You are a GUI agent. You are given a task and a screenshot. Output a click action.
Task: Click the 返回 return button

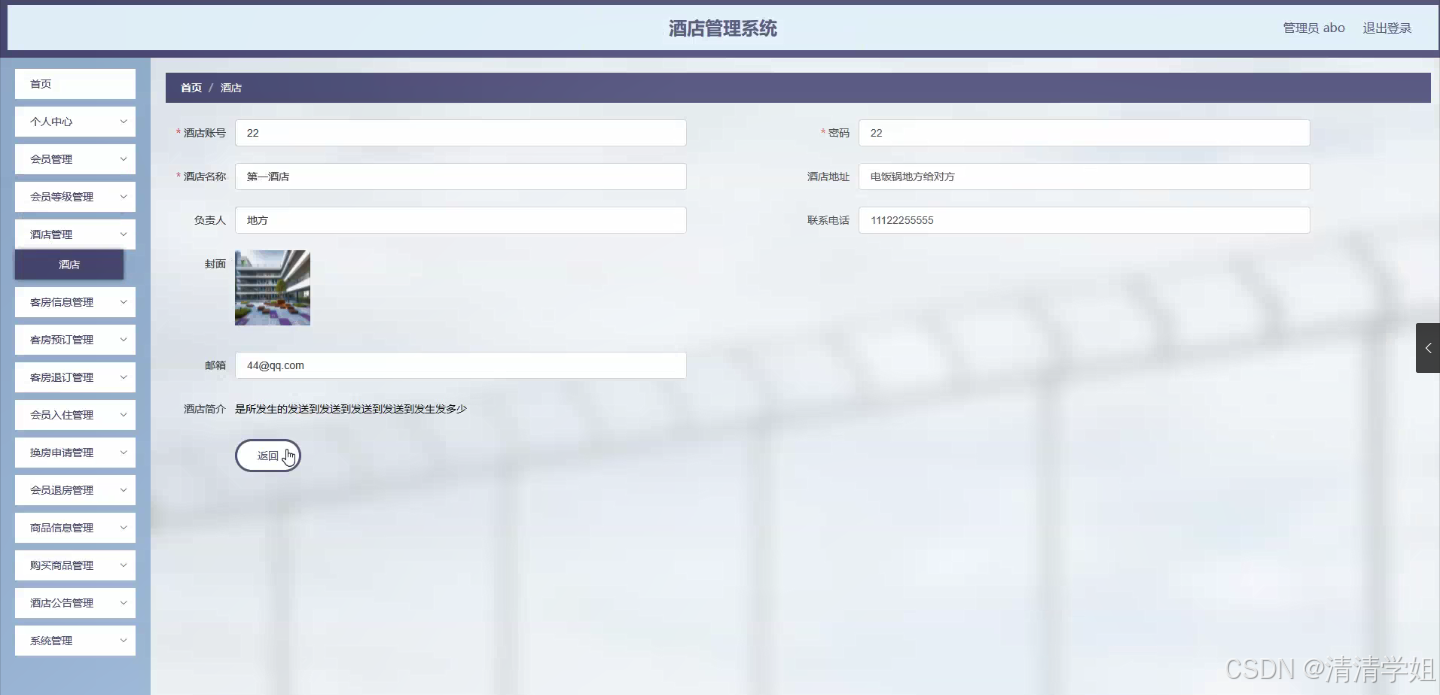point(268,455)
